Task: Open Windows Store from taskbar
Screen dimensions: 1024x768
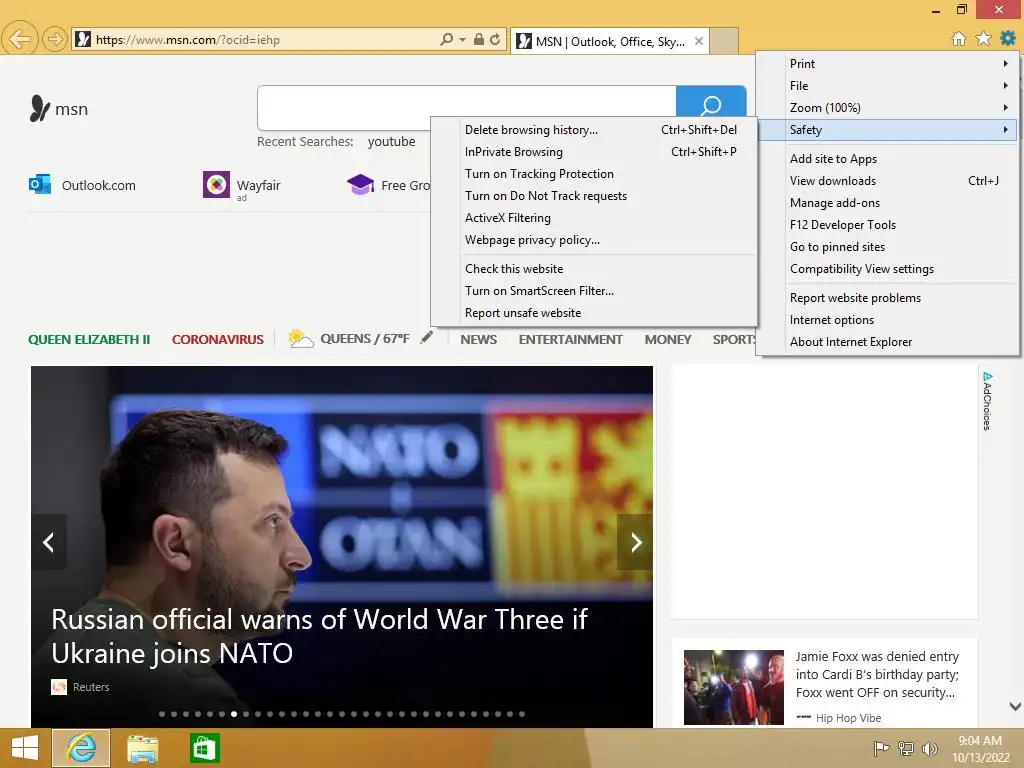Action: (204, 748)
